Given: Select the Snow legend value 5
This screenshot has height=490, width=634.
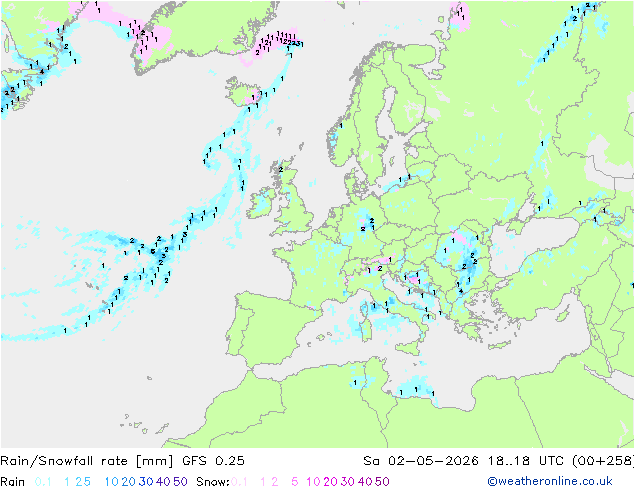Looking at the screenshot, I should click(295, 482).
